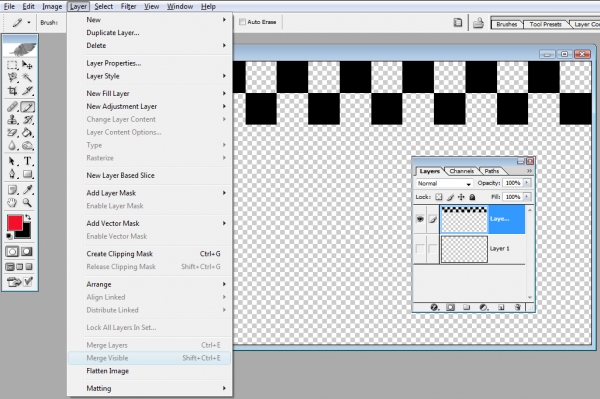
Task: Open Layer Properties... menu item
Action: (150, 63)
